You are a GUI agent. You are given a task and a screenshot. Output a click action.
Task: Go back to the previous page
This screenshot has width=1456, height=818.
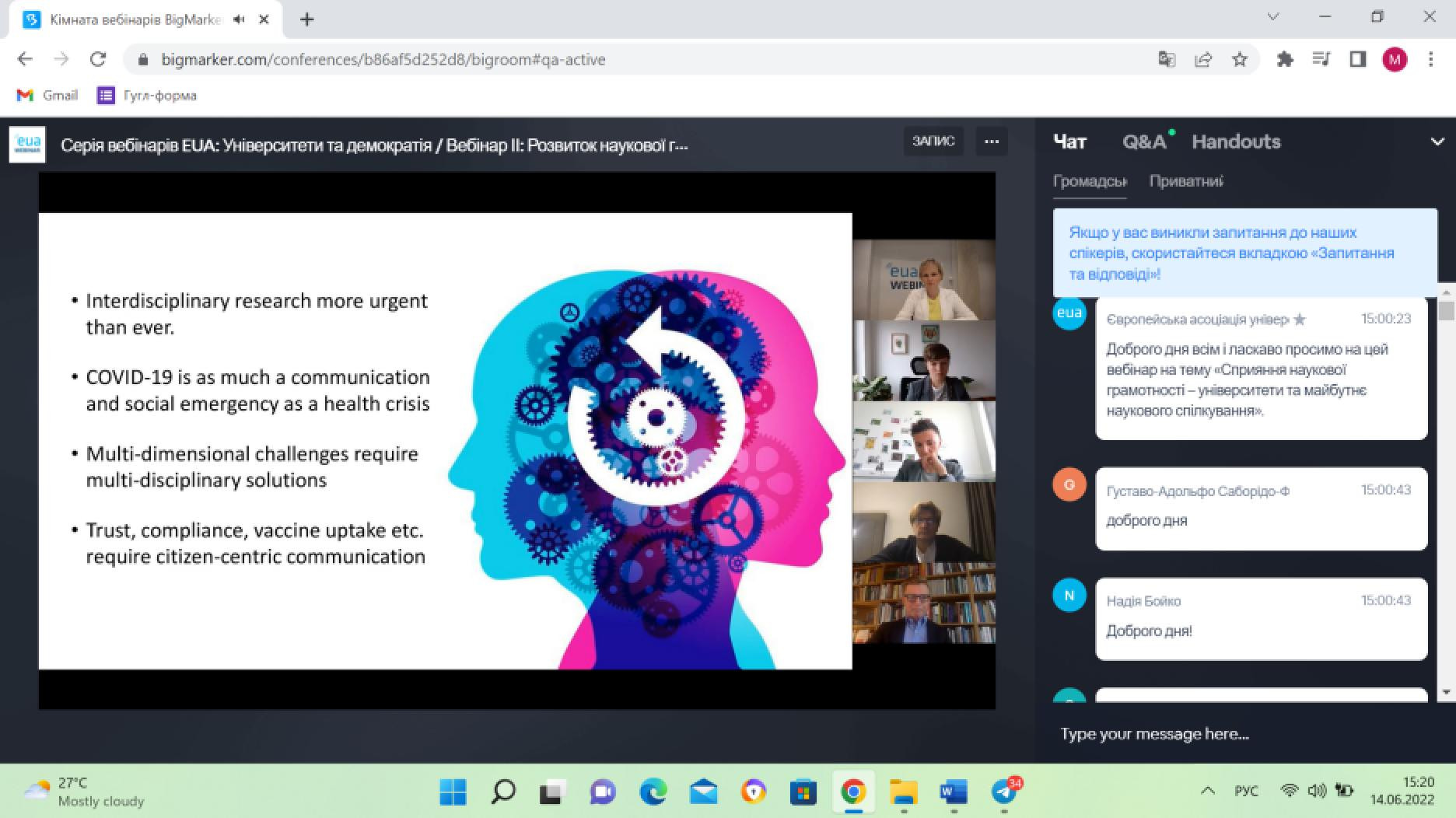[x=25, y=59]
